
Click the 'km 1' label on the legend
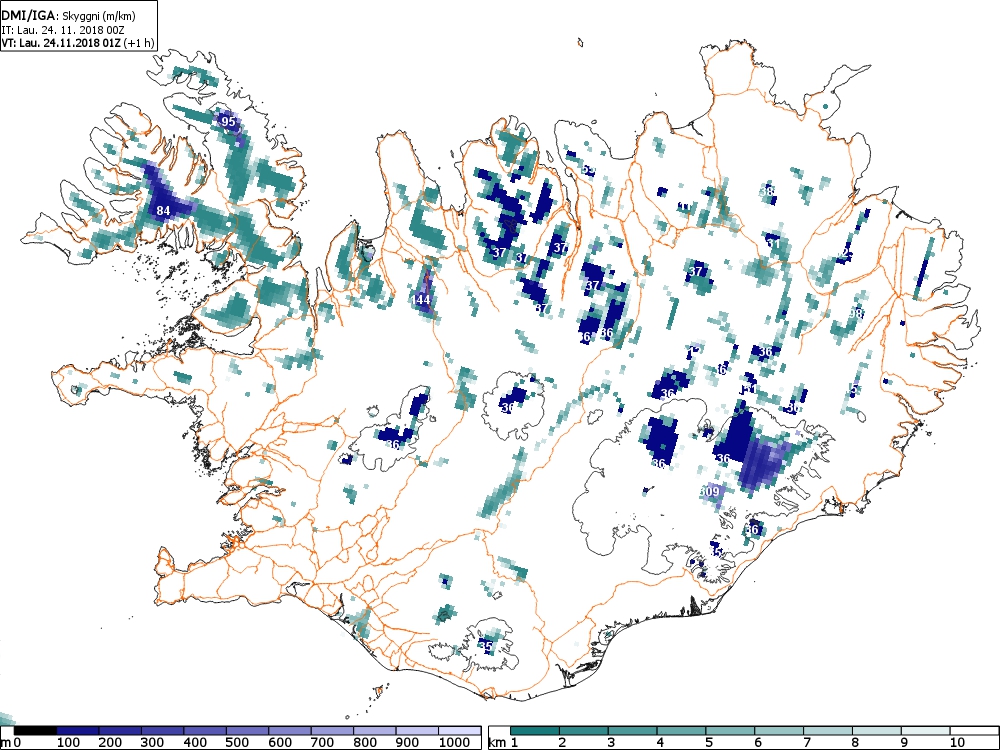503,742
